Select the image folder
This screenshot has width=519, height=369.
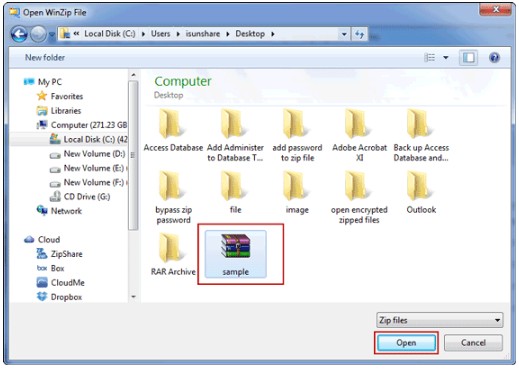pyautogui.click(x=297, y=192)
